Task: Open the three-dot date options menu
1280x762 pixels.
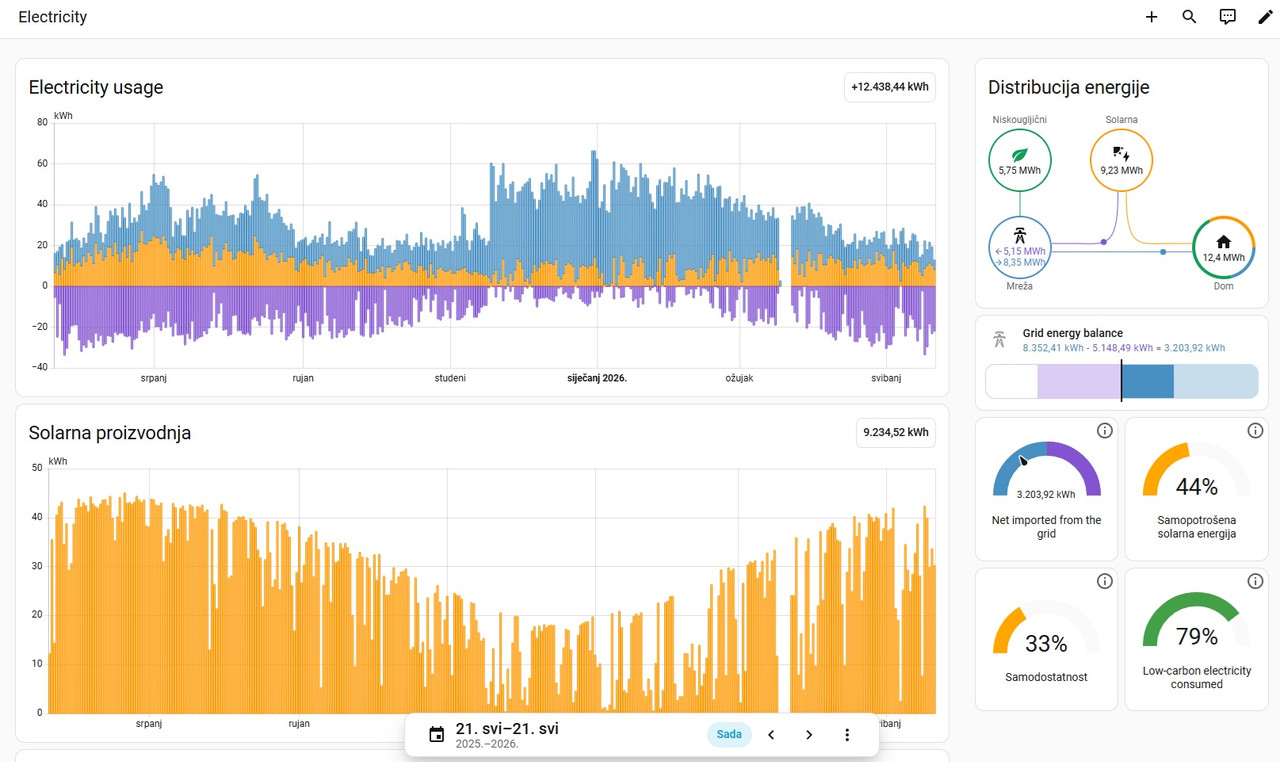Action: coord(847,735)
